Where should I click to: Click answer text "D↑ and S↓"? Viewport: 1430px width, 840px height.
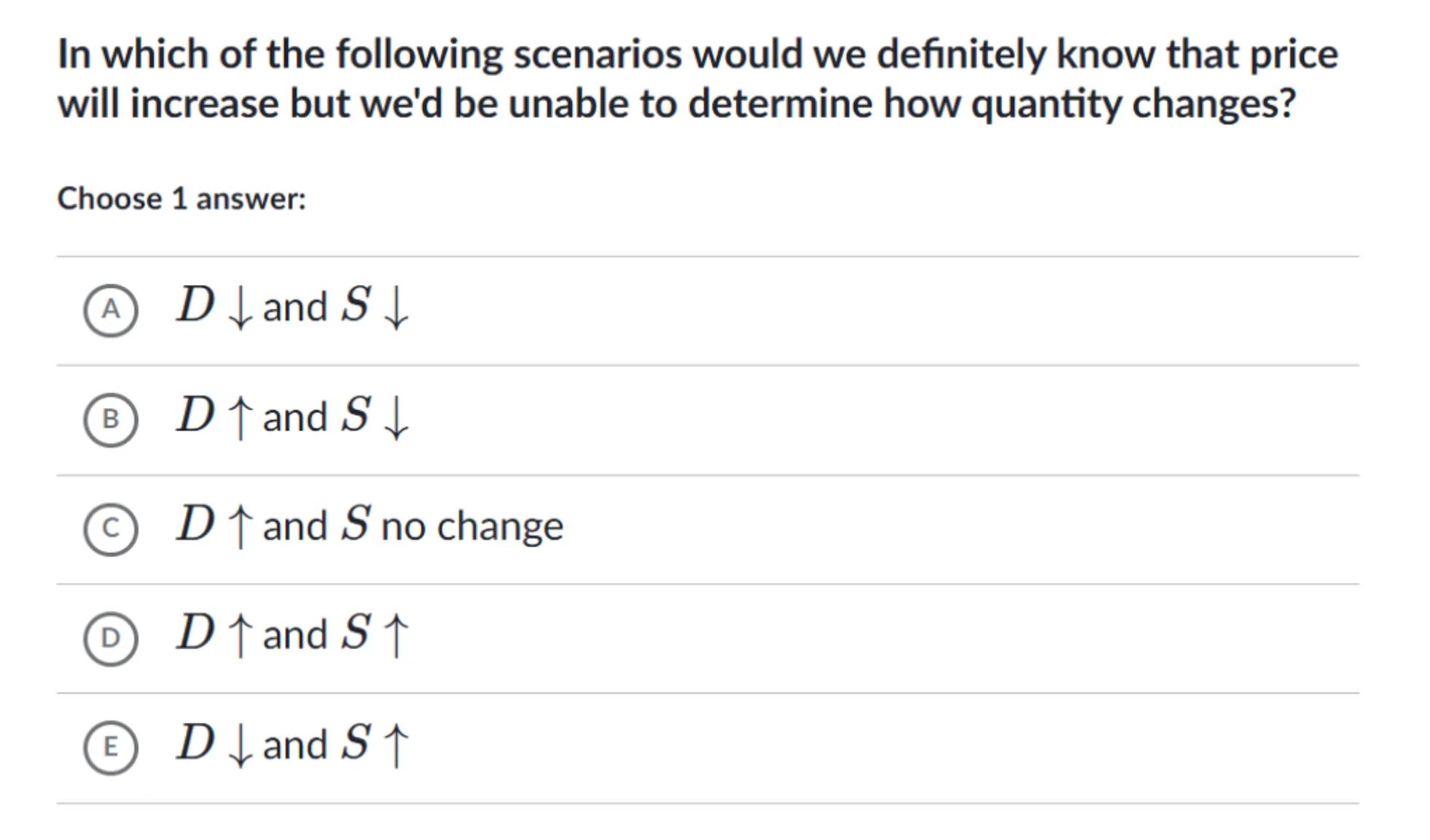(x=293, y=416)
